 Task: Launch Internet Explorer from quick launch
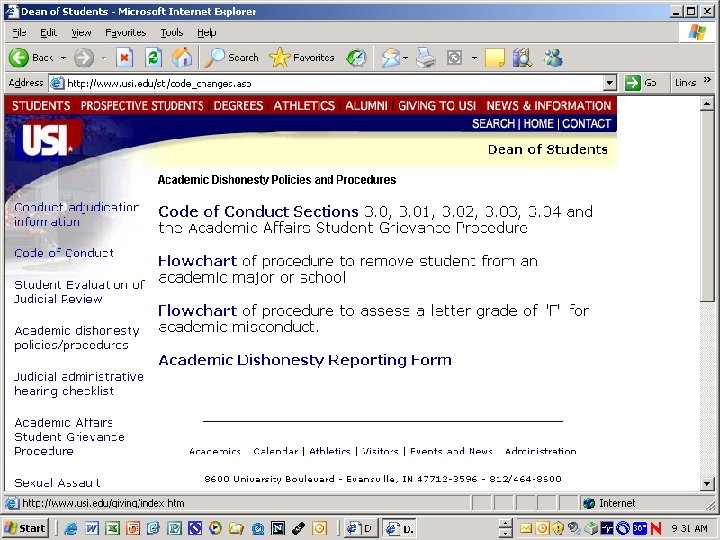71,529
